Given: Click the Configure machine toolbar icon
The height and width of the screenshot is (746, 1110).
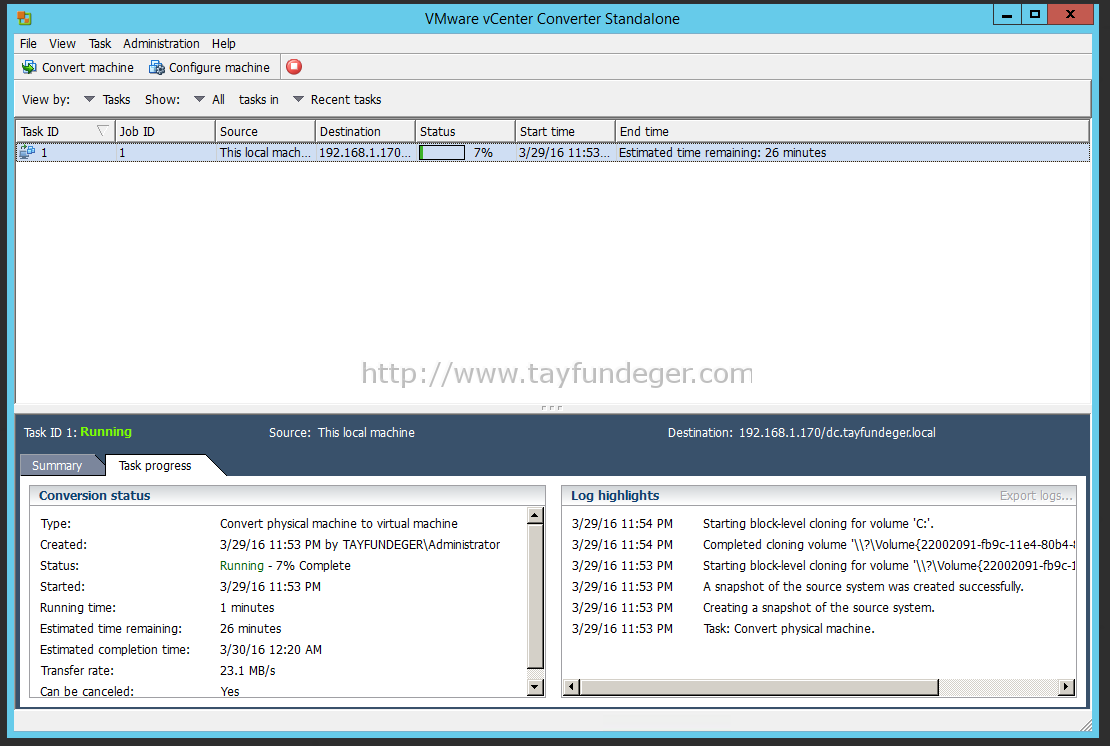Looking at the screenshot, I should [156, 67].
